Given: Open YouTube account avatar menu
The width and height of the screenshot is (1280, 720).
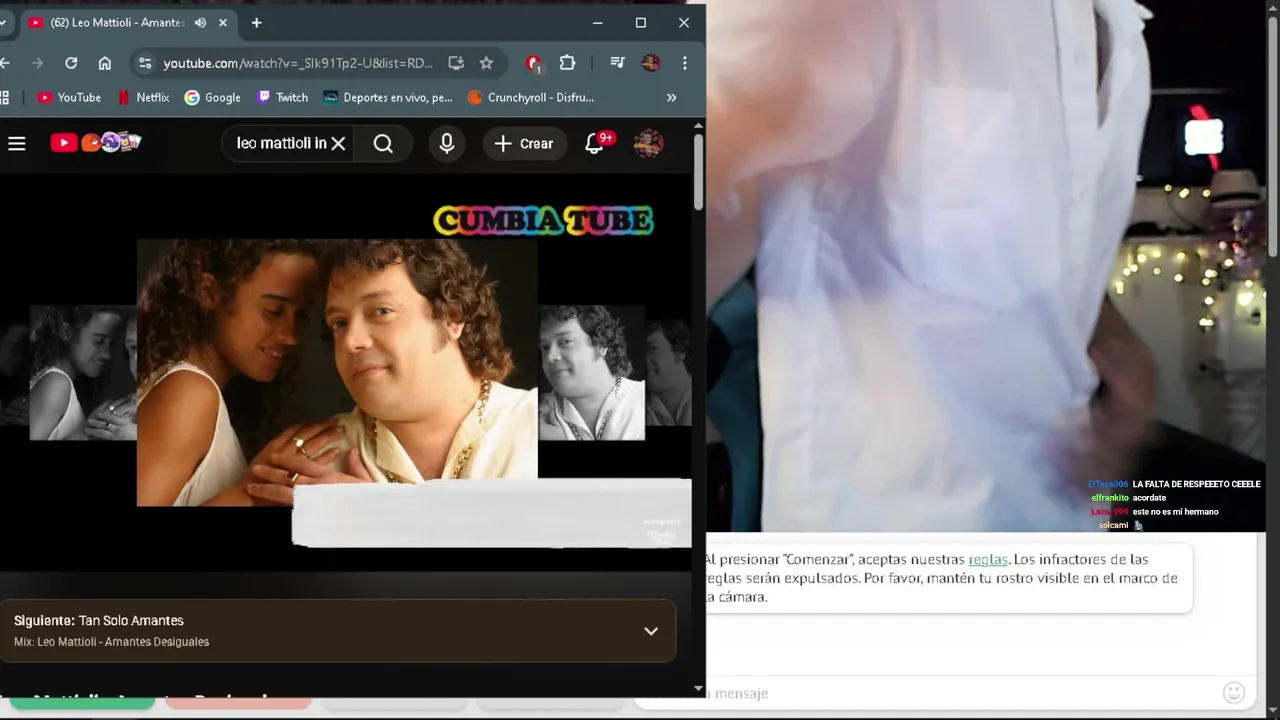Looking at the screenshot, I should [x=649, y=143].
